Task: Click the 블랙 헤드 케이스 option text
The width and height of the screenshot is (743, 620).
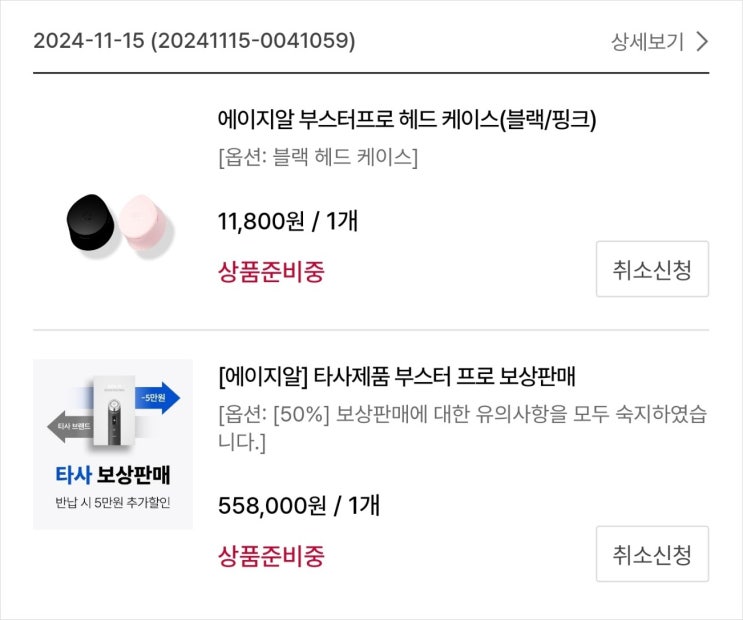Action: click(x=318, y=158)
